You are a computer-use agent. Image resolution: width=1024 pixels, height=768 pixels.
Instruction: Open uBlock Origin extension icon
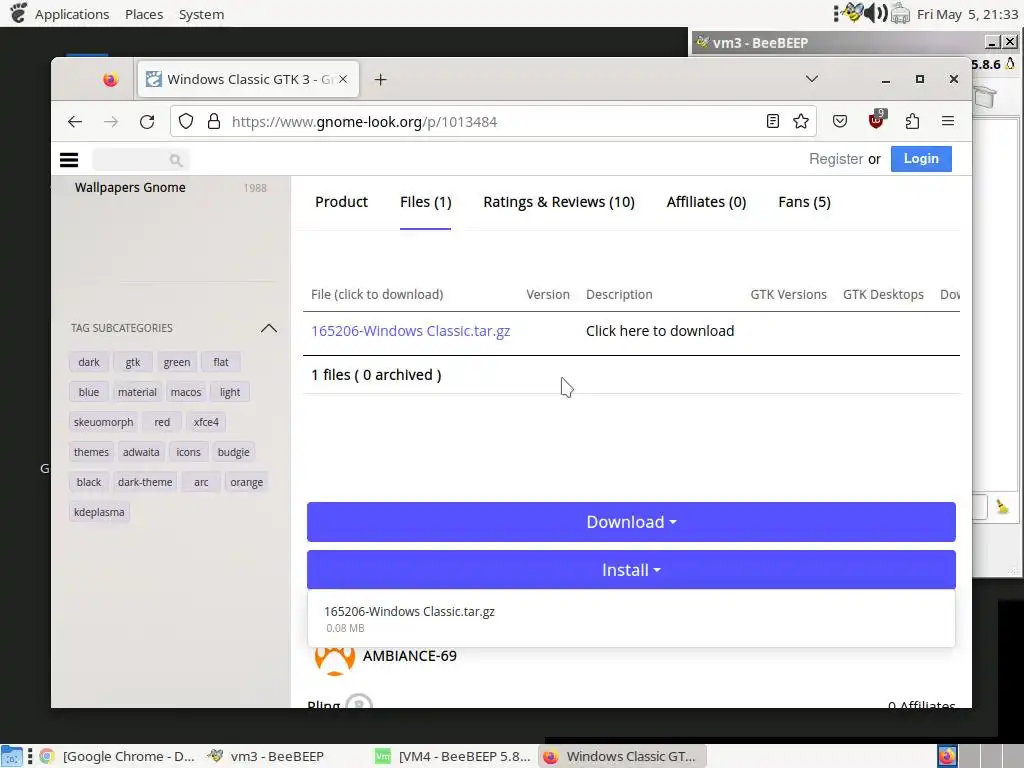click(x=876, y=119)
